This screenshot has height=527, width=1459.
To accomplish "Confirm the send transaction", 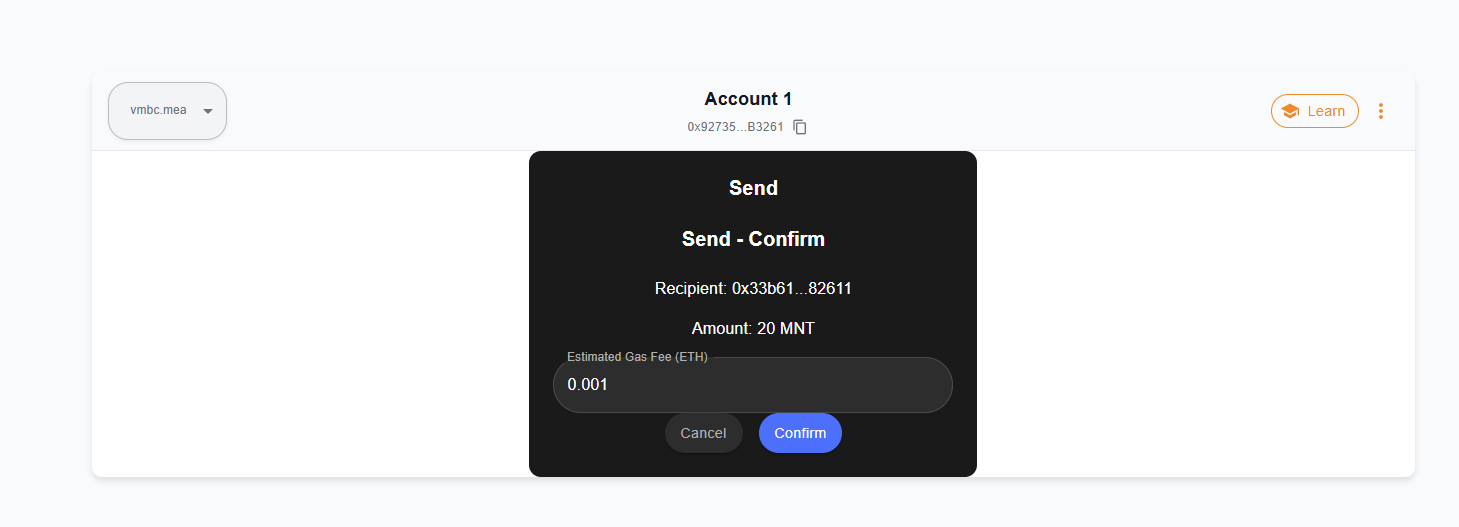I will pyautogui.click(x=800, y=433).
